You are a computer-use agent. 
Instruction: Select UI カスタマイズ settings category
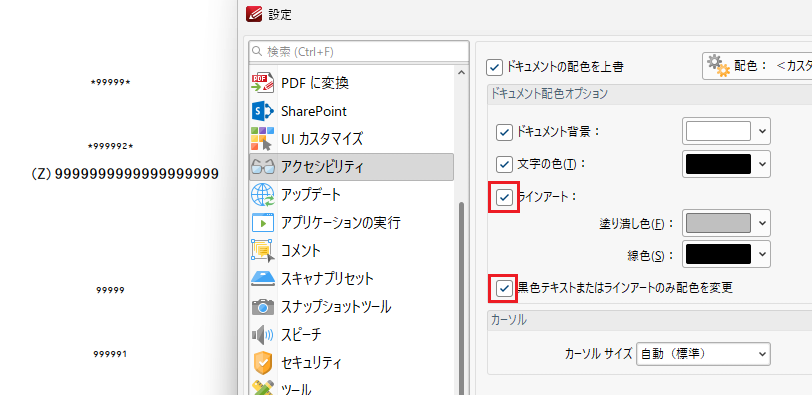click(351, 139)
